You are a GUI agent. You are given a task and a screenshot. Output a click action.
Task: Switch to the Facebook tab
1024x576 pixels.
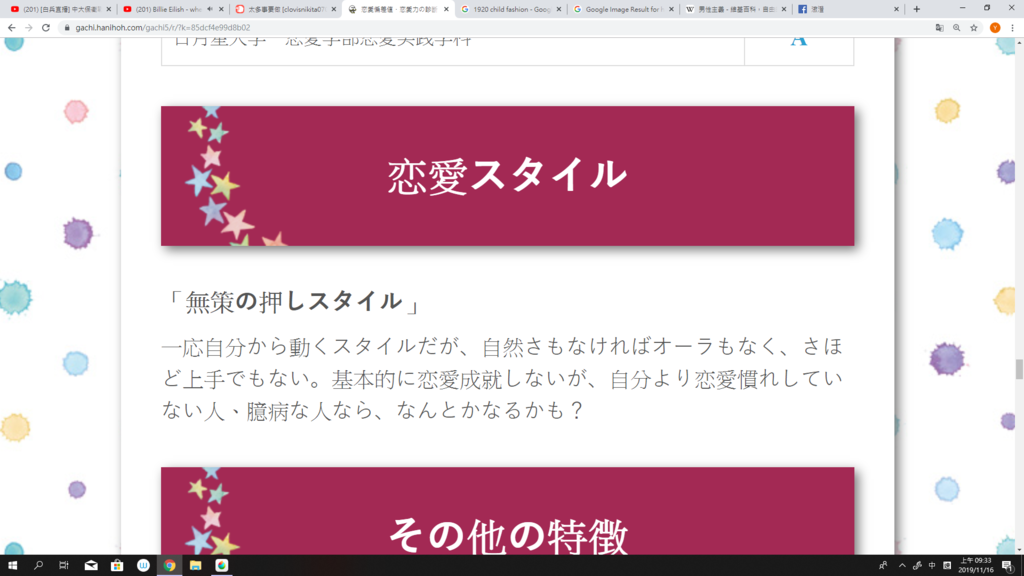(x=848, y=9)
